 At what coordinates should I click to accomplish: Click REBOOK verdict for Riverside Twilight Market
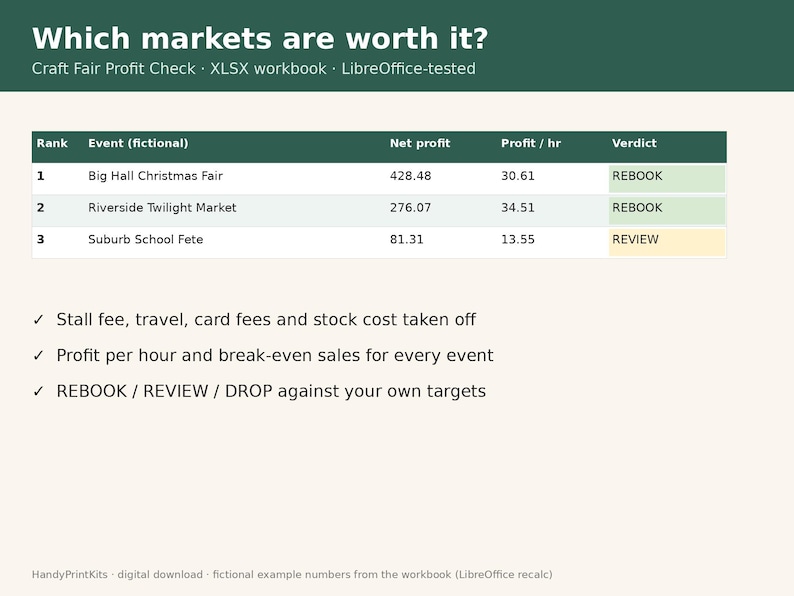pos(667,210)
